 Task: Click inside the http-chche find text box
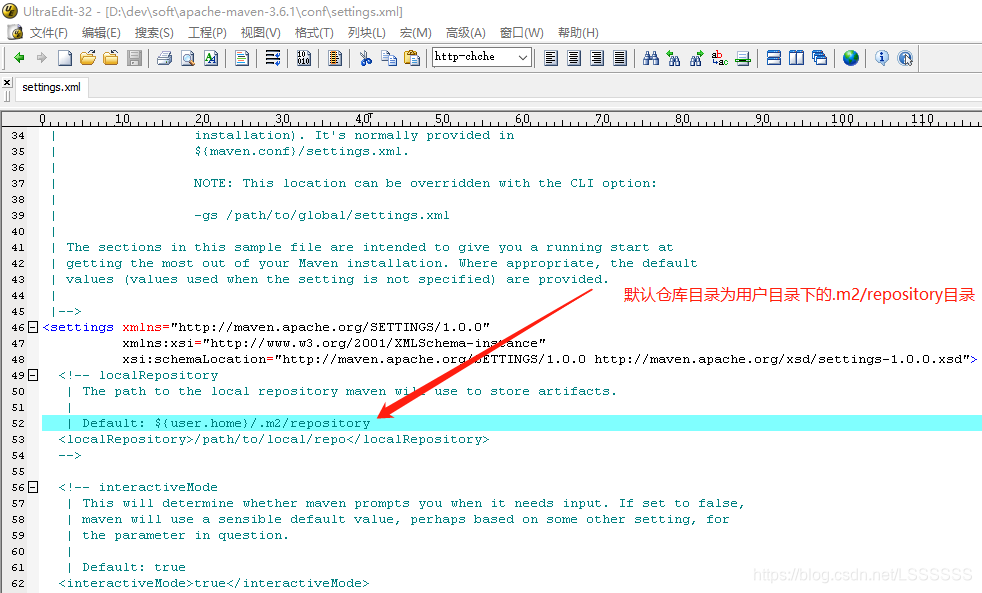tap(474, 57)
